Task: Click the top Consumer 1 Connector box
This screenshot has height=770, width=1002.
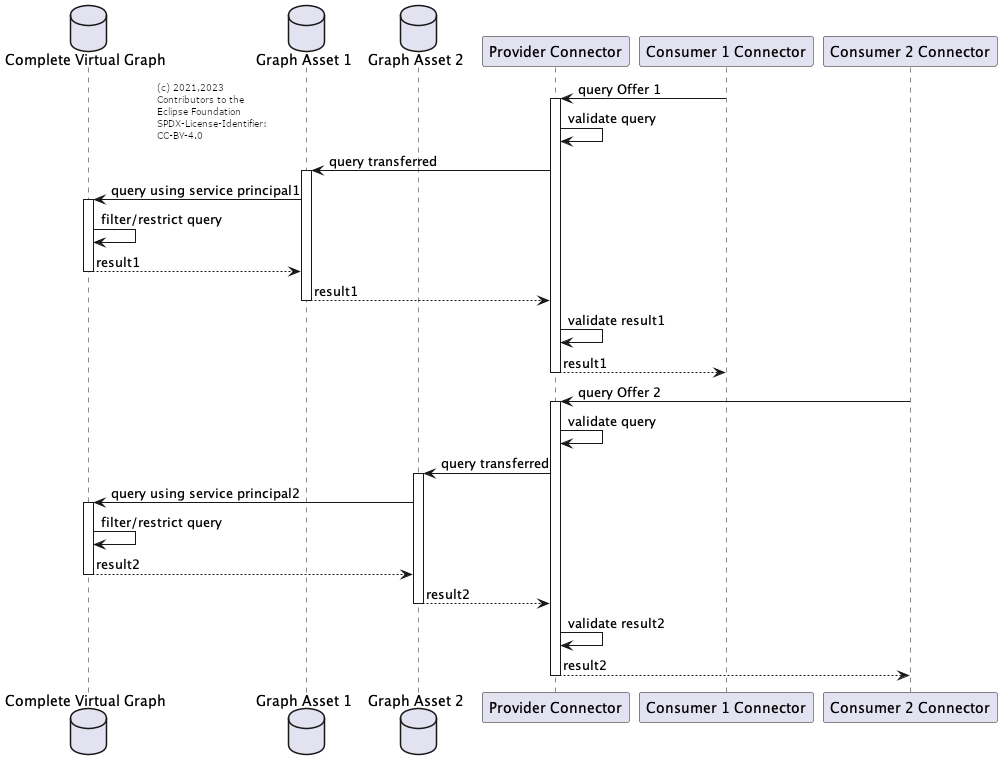Action: [x=726, y=52]
